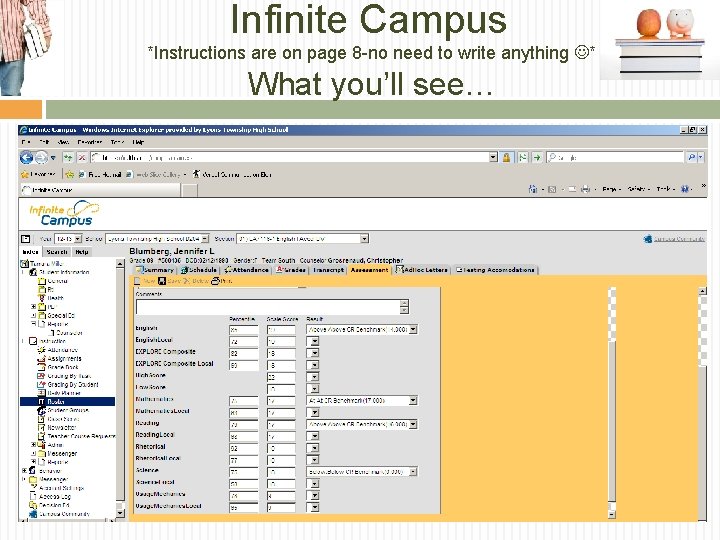The height and width of the screenshot is (540, 720).
Task: Click the printer icon in IE command bar
Action: pos(585,189)
